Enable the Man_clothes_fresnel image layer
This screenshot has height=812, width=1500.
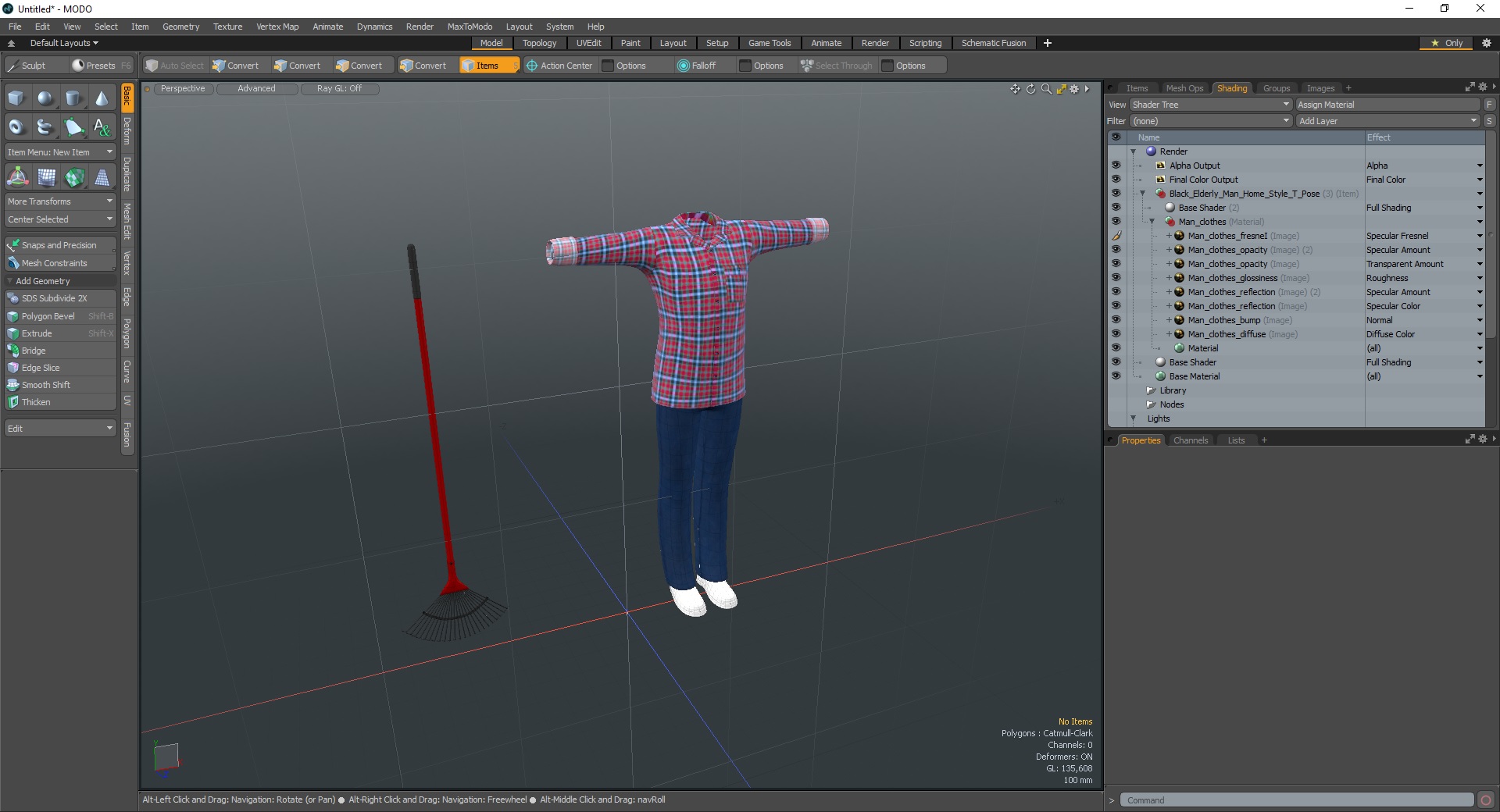pyautogui.click(x=1116, y=236)
